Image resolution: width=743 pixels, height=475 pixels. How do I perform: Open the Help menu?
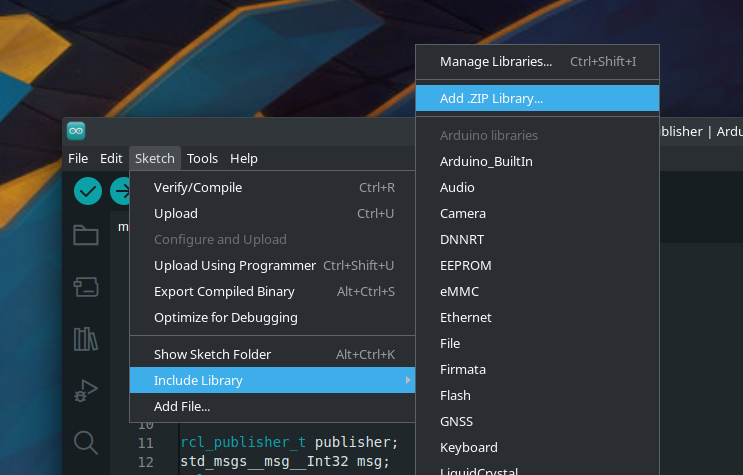coord(244,158)
